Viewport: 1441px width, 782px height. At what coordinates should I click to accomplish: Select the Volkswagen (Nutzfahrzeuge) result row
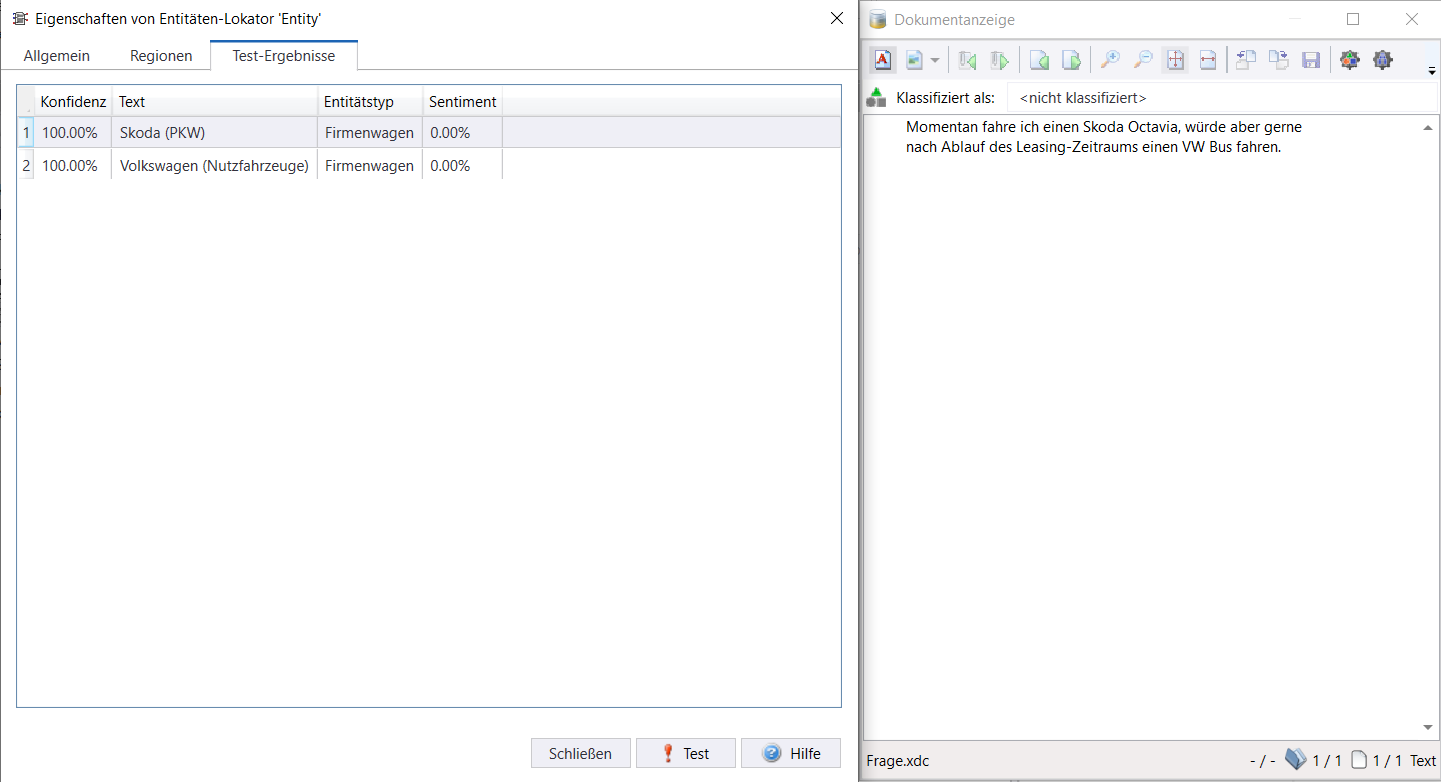(x=428, y=166)
